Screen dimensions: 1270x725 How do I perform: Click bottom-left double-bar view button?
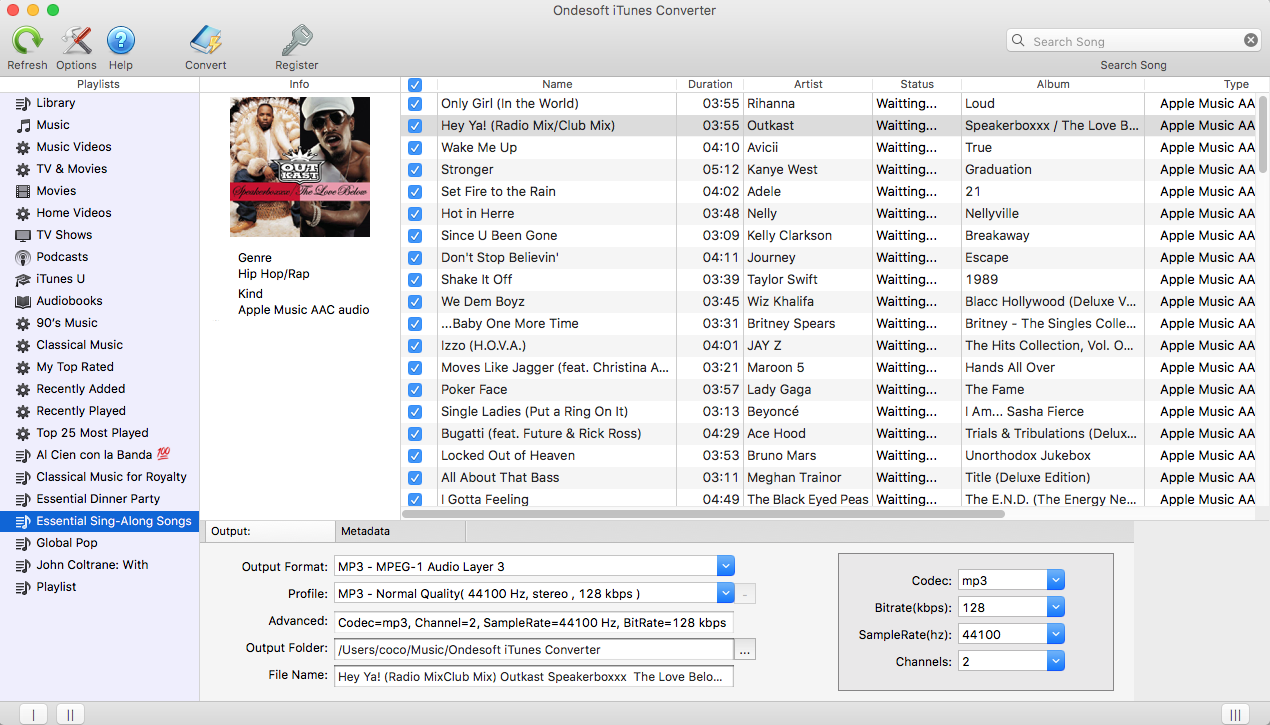coord(70,714)
